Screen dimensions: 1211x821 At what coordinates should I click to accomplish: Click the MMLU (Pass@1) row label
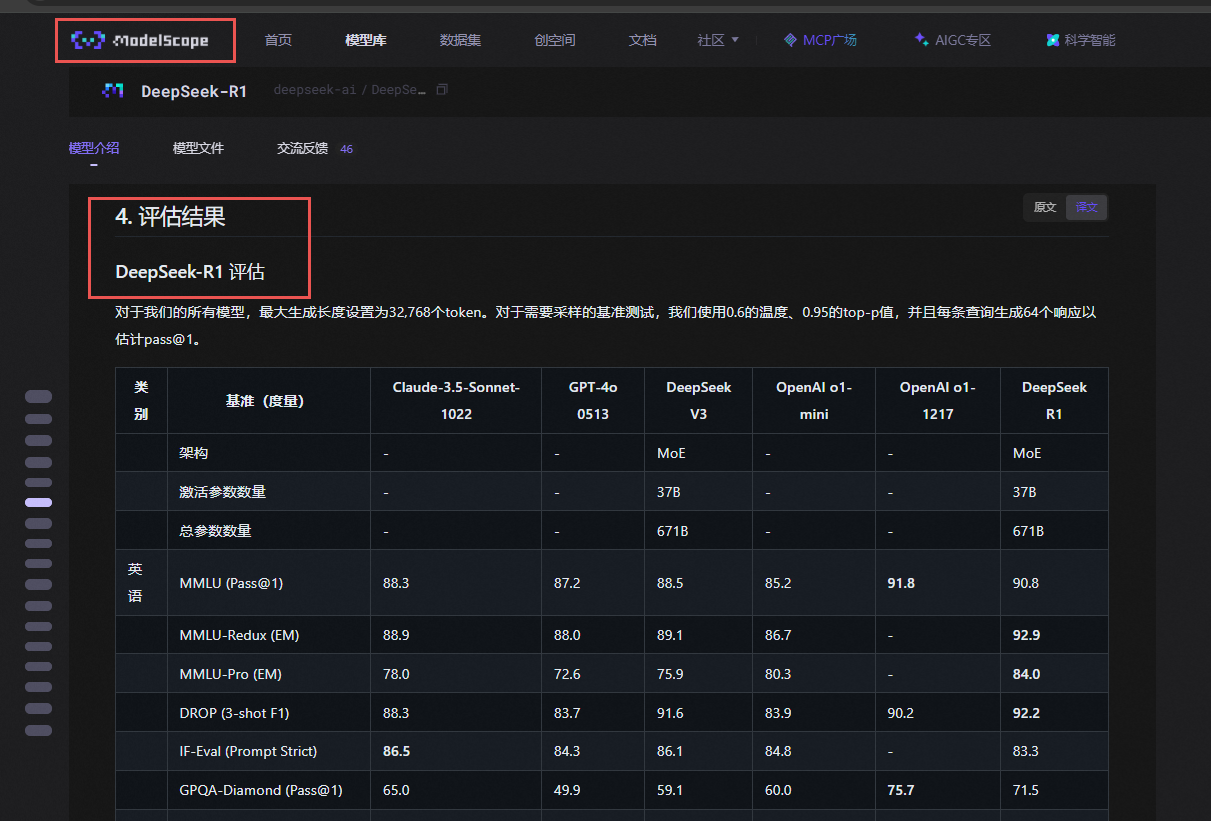(x=231, y=583)
